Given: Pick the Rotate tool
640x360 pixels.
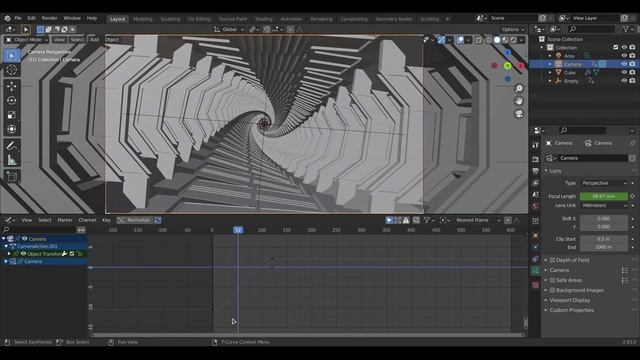Looking at the screenshot, I should tap(11, 100).
